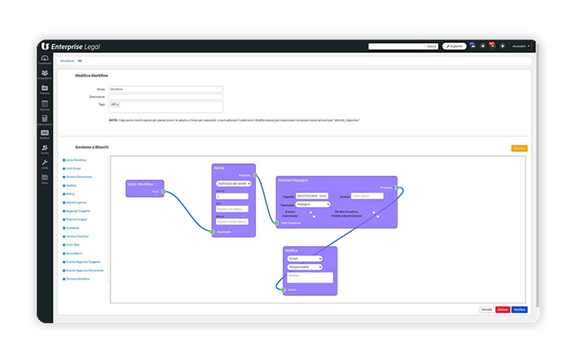Image resolution: width=576 pixels, height=362 pixels.
Task: Click the Inserisci Impegno Prosegui output dot
Action: (397, 187)
